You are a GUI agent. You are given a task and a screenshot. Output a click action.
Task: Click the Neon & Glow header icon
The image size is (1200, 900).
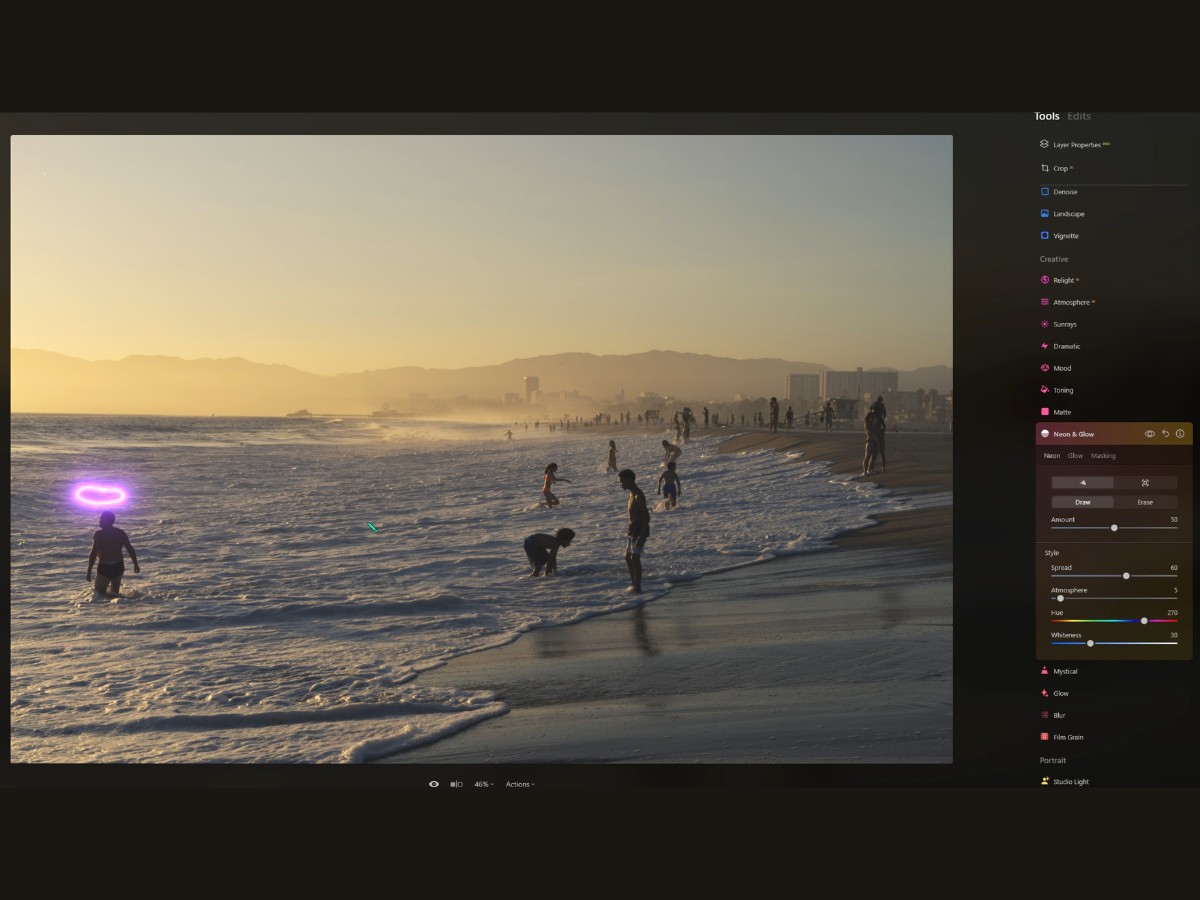[x=1045, y=434]
